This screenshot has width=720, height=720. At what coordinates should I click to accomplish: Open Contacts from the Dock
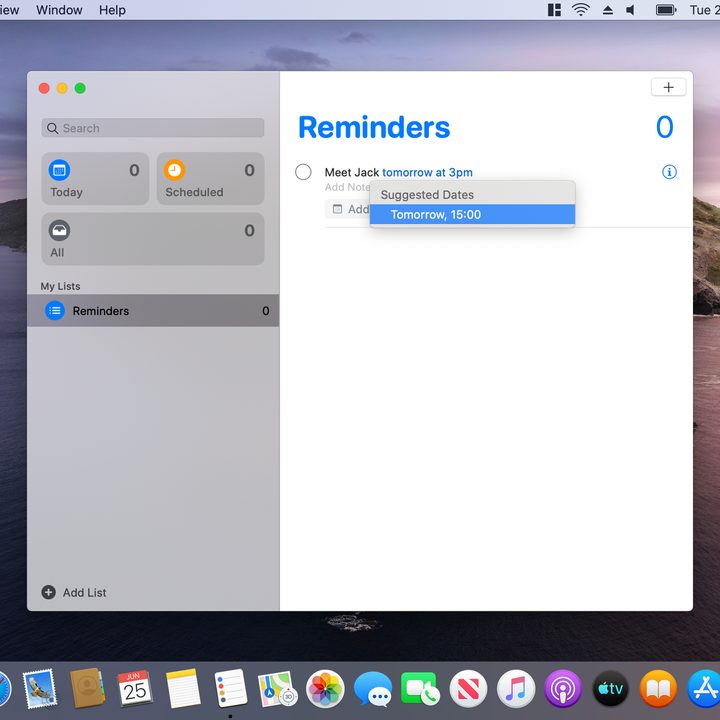coord(87,688)
